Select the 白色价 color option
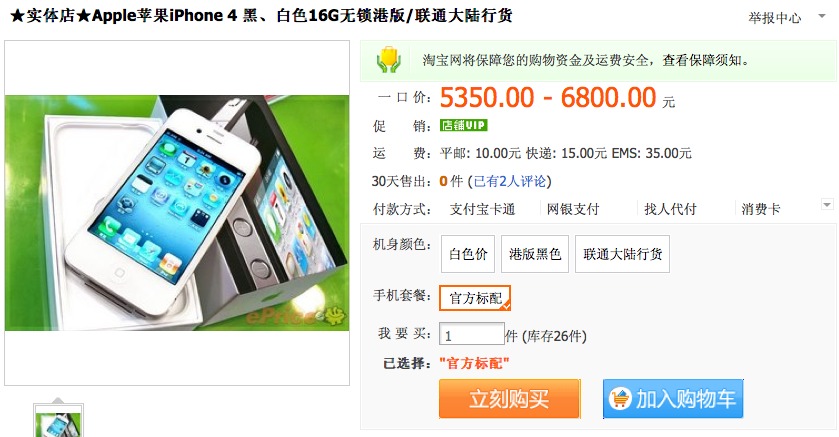Screen dimensions: 839x437 468,254
